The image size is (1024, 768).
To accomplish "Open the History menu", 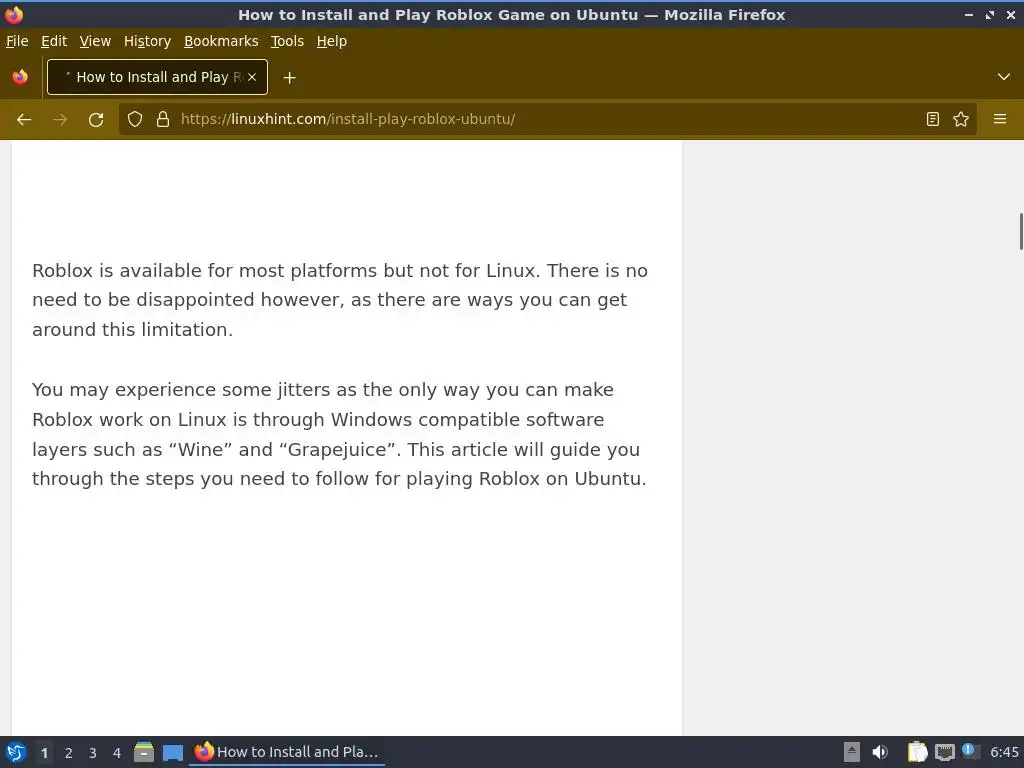I will pyautogui.click(x=148, y=41).
